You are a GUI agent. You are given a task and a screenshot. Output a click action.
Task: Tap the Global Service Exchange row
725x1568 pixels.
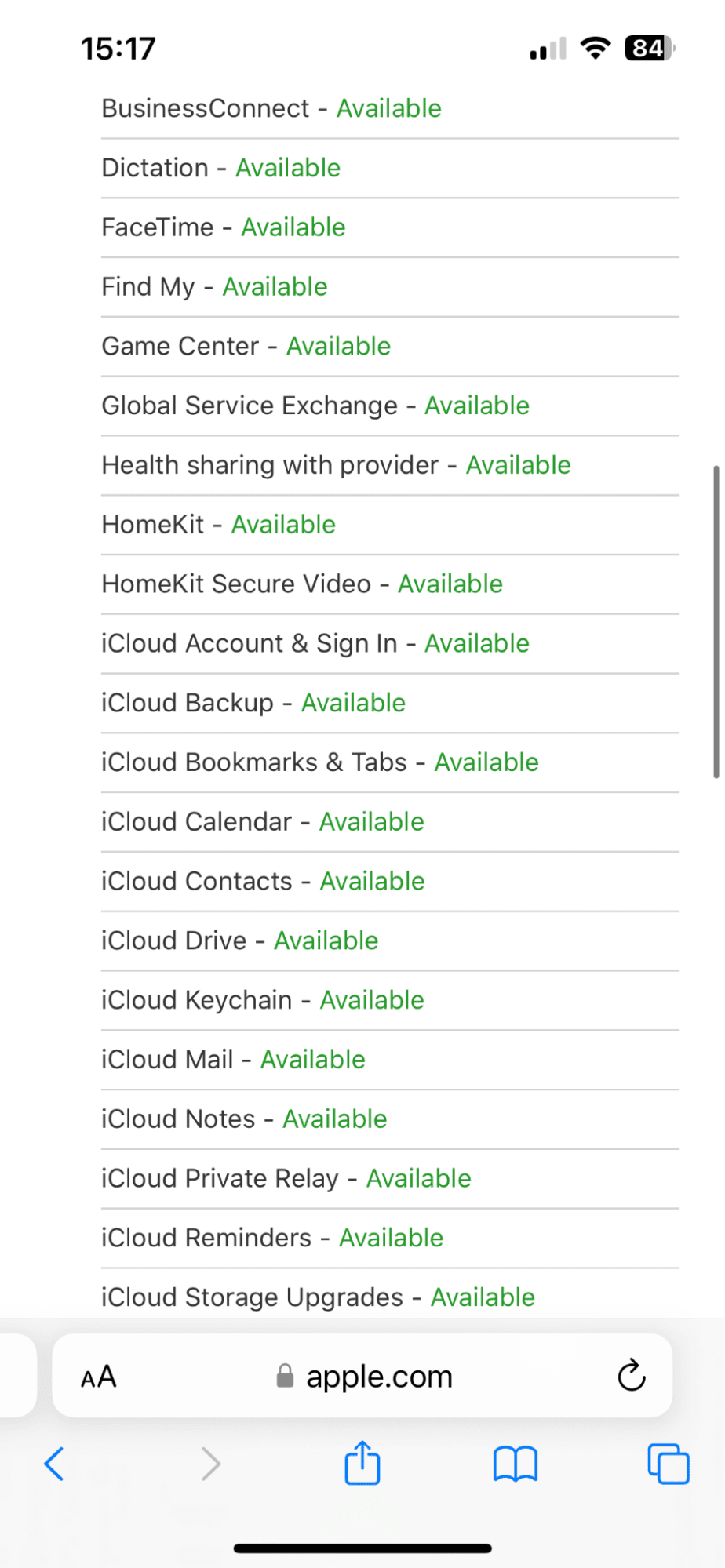[x=315, y=406]
